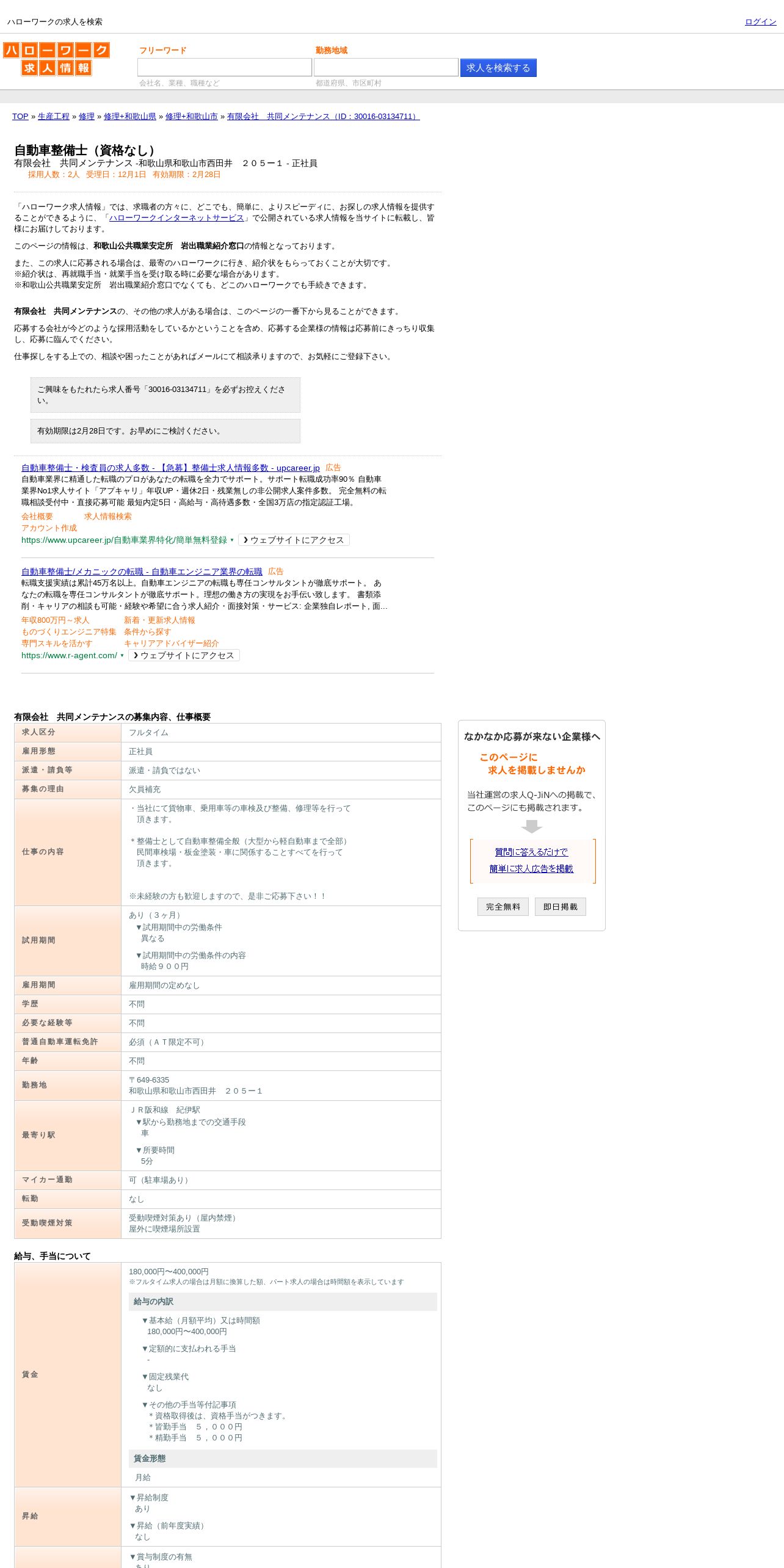Open the 修理 breadcrumb link
Image resolution: width=784 pixels, height=1568 pixels.
pyautogui.click(x=87, y=117)
